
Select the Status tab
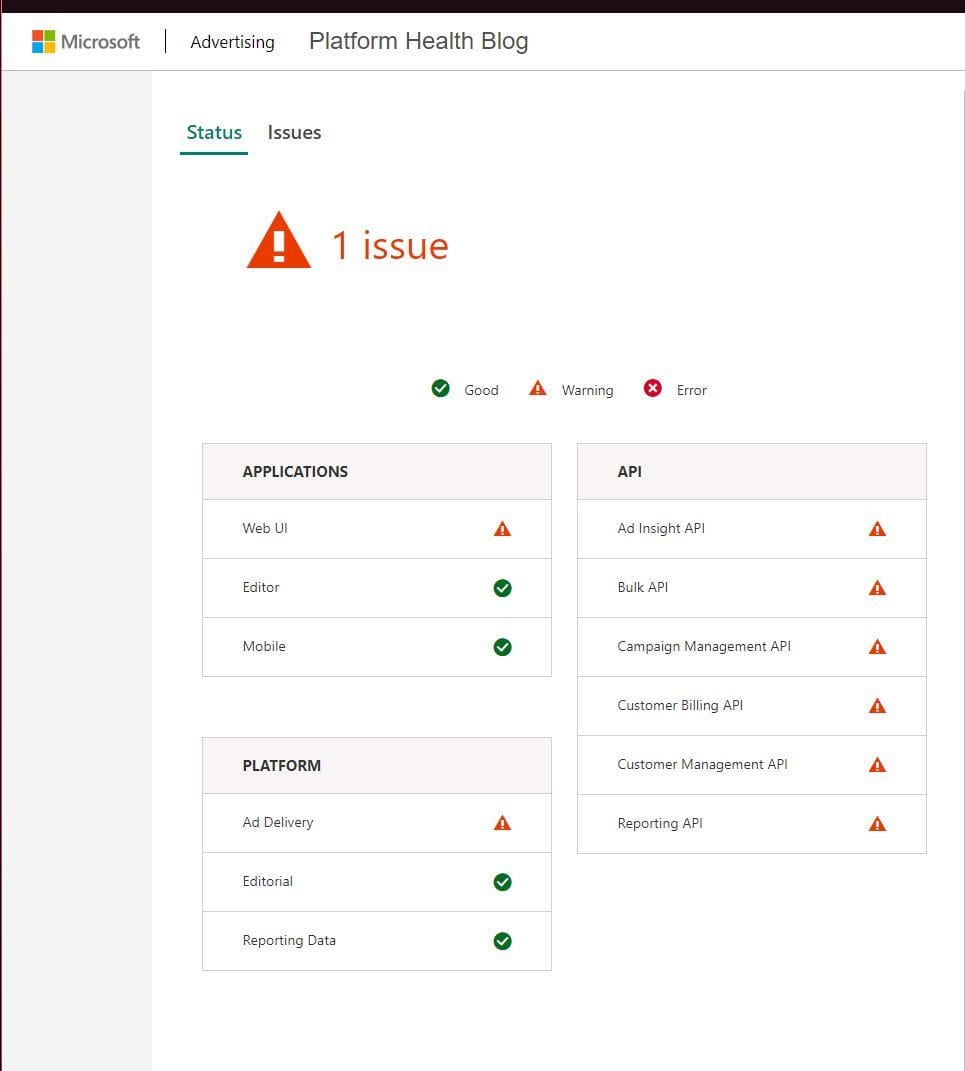(213, 132)
